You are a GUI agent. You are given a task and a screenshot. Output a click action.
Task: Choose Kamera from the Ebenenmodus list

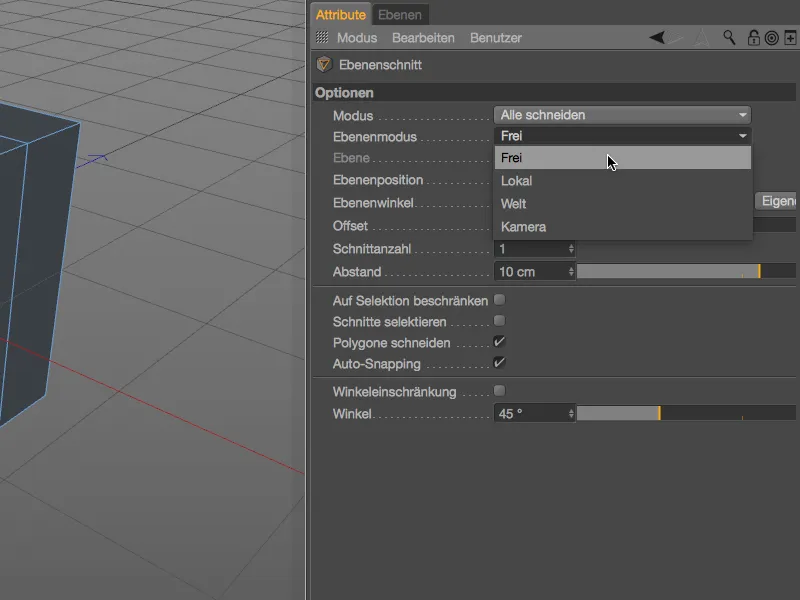[x=622, y=227]
